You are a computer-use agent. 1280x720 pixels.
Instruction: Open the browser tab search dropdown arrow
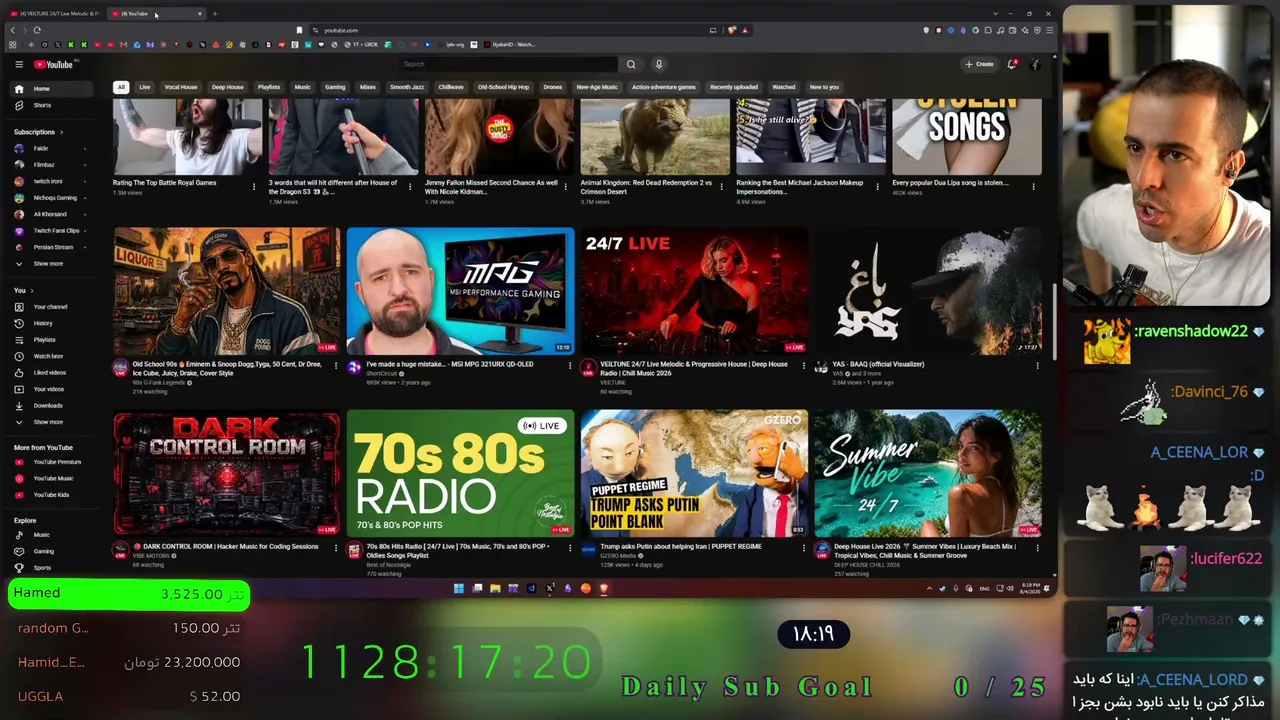pos(995,13)
